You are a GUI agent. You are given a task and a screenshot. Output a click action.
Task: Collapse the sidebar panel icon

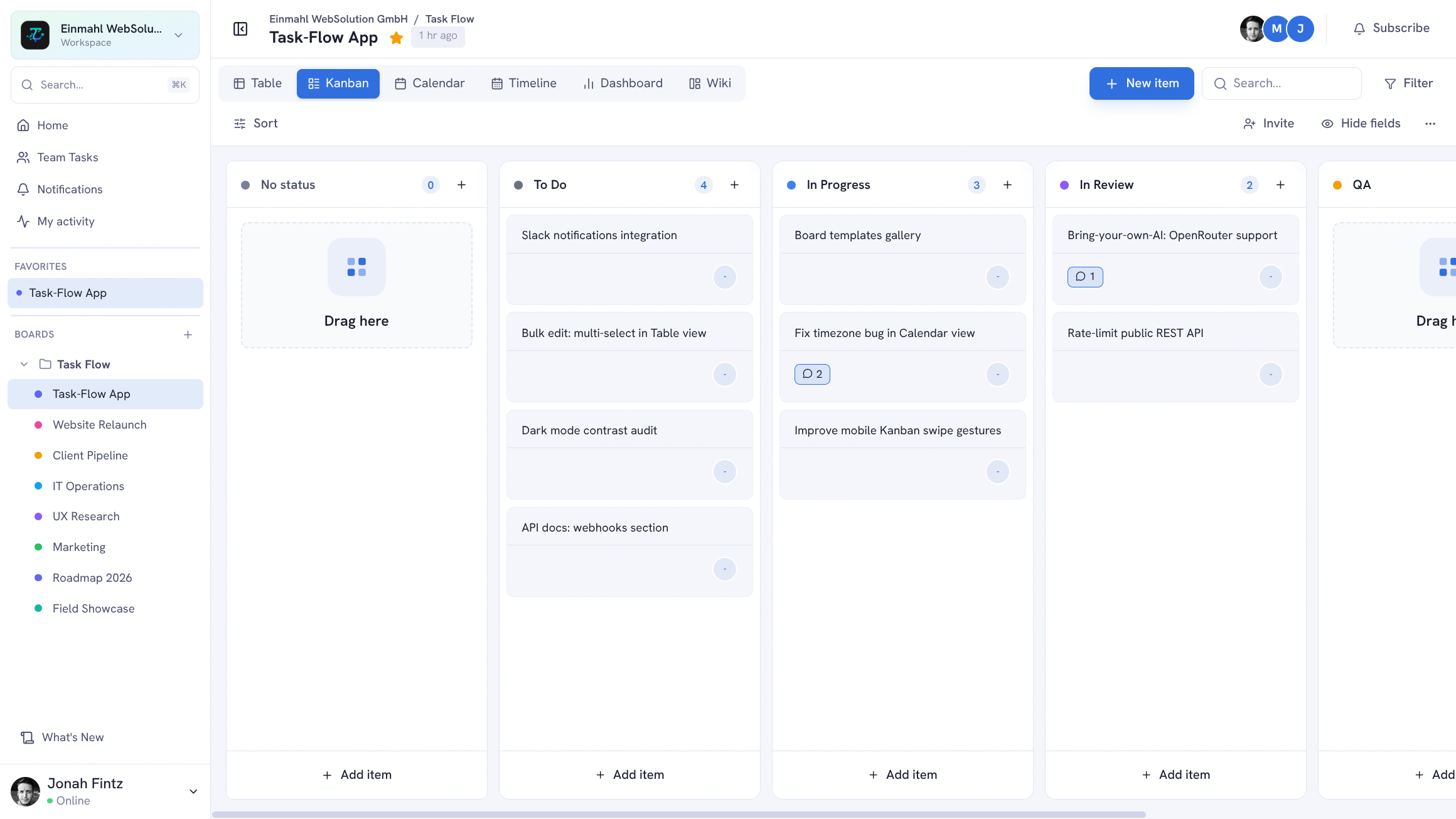click(x=240, y=29)
